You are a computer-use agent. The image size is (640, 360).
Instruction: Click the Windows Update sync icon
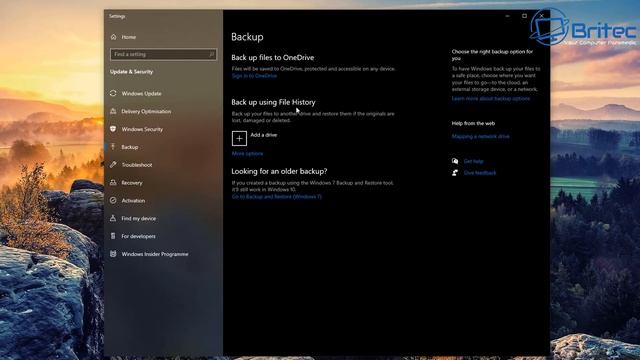pyautogui.click(x=113, y=93)
